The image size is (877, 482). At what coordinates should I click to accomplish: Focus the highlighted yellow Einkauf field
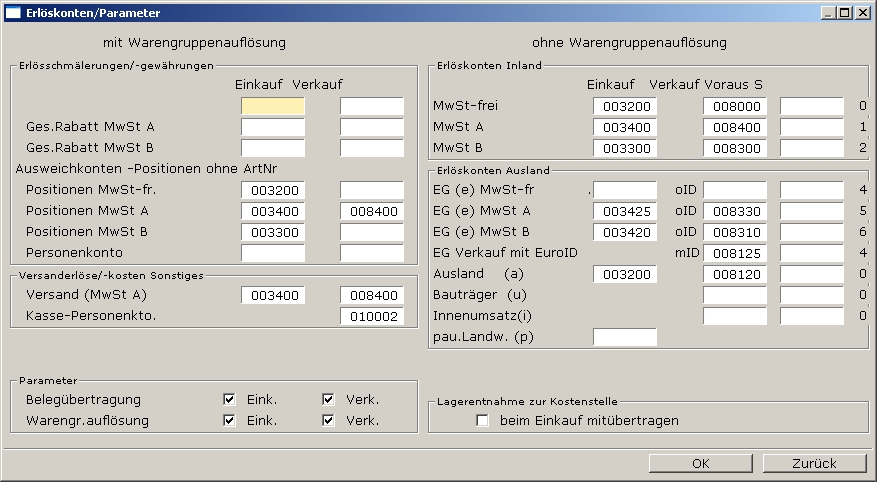[x=273, y=106]
